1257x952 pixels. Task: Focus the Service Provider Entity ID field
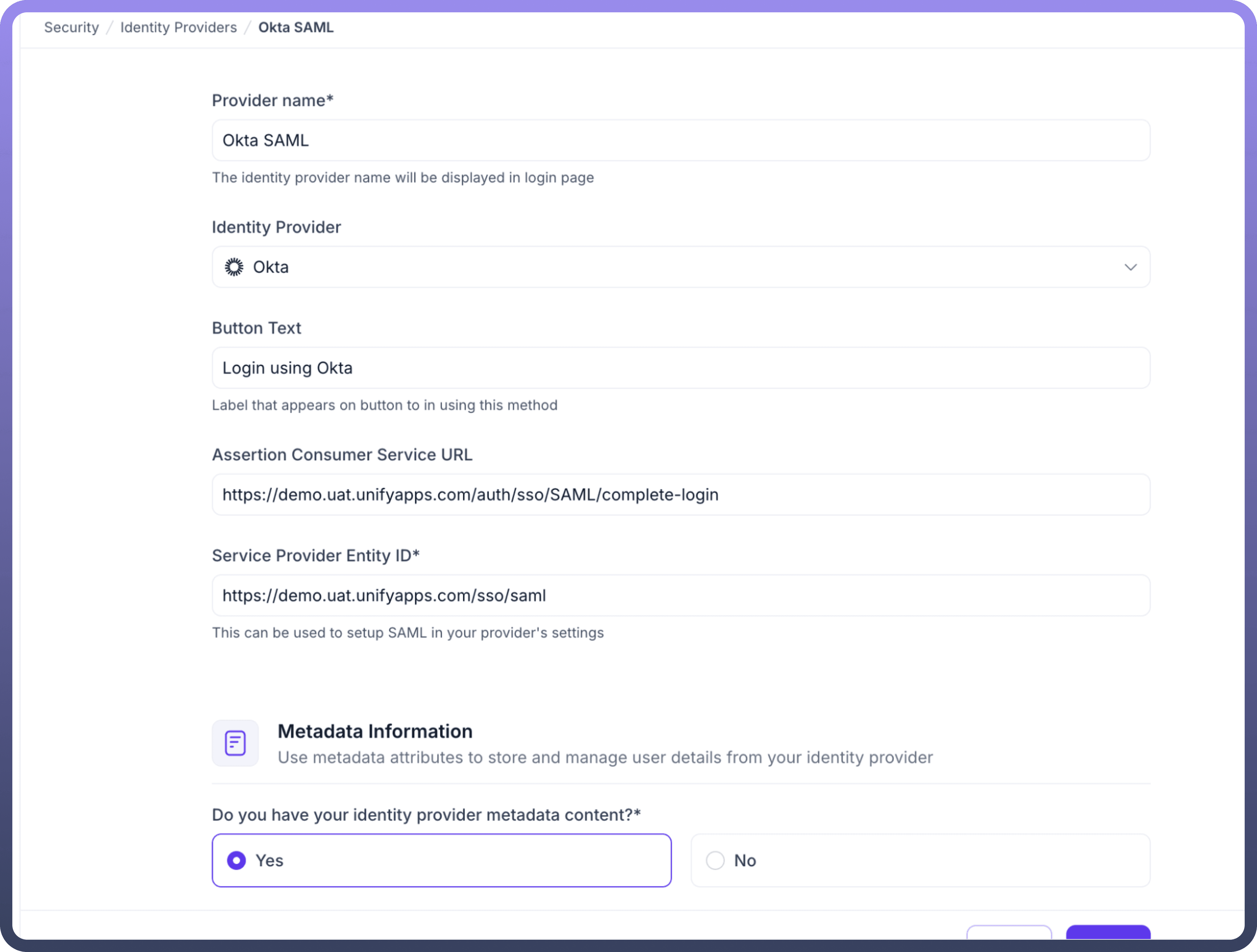681,595
